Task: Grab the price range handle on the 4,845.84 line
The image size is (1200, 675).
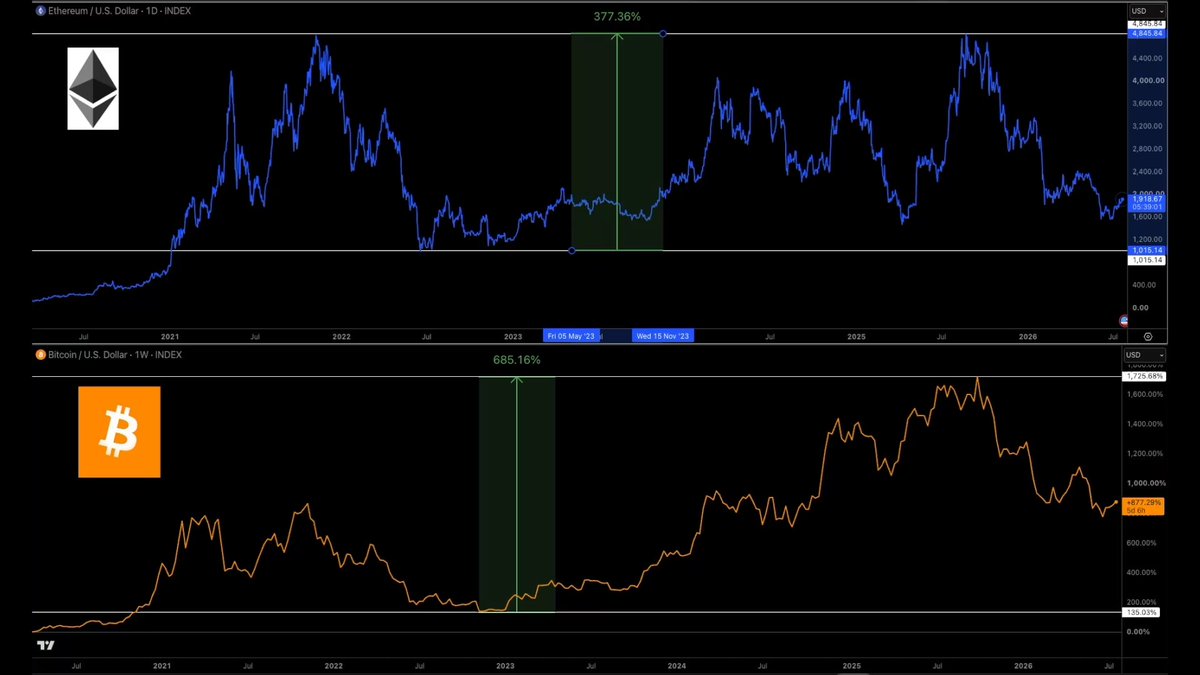Action: coord(664,34)
